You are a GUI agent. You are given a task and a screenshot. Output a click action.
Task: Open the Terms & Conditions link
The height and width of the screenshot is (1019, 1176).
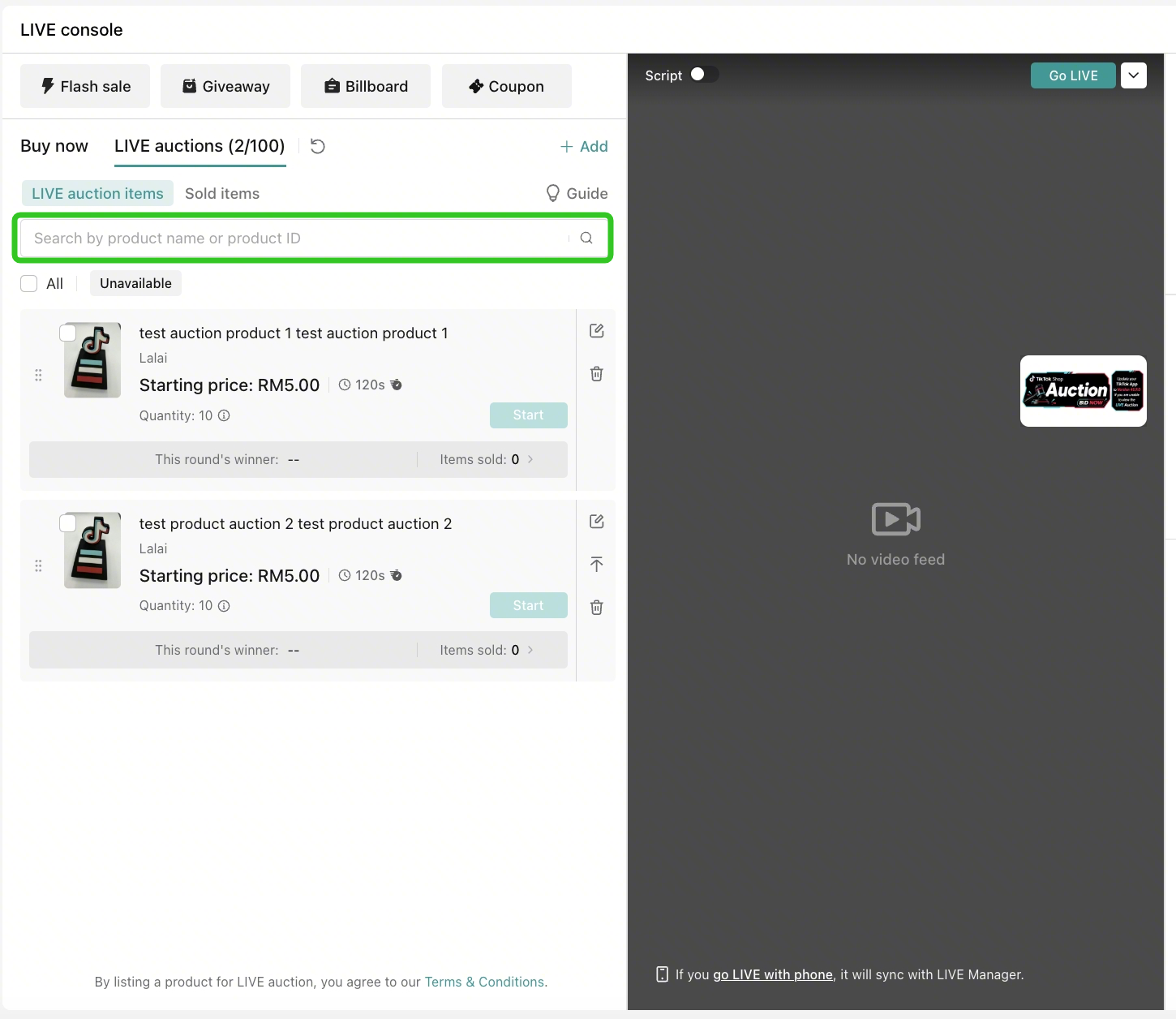coord(485,982)
